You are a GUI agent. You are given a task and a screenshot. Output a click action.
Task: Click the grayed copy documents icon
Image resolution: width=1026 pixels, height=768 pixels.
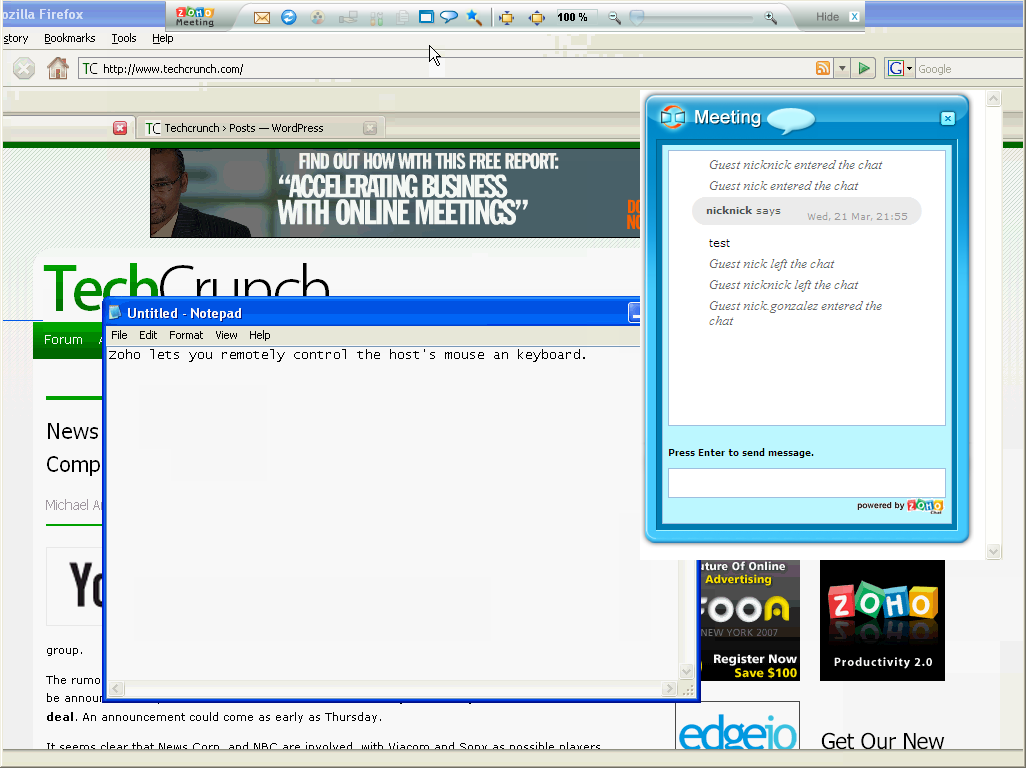click(402, 18)
